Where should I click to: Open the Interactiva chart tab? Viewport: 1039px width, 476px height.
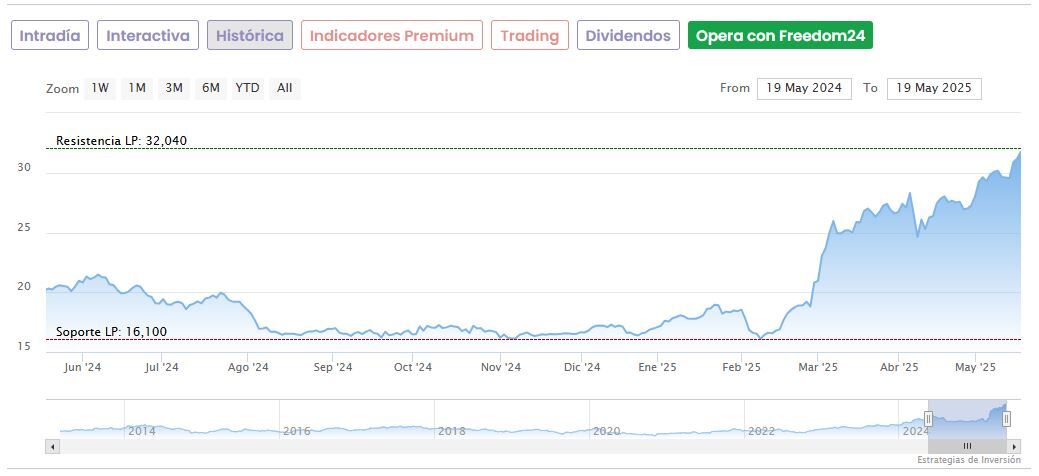coord(148,36)
